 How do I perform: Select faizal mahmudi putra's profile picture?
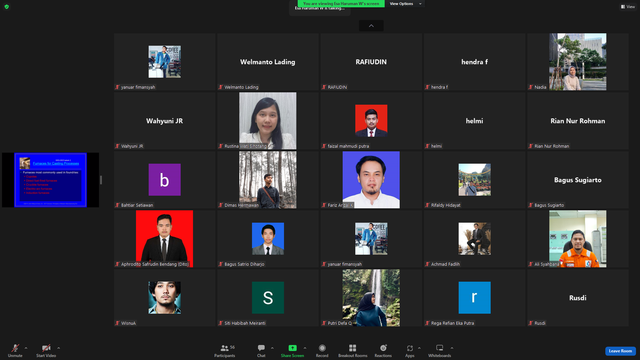coord(371,121)
